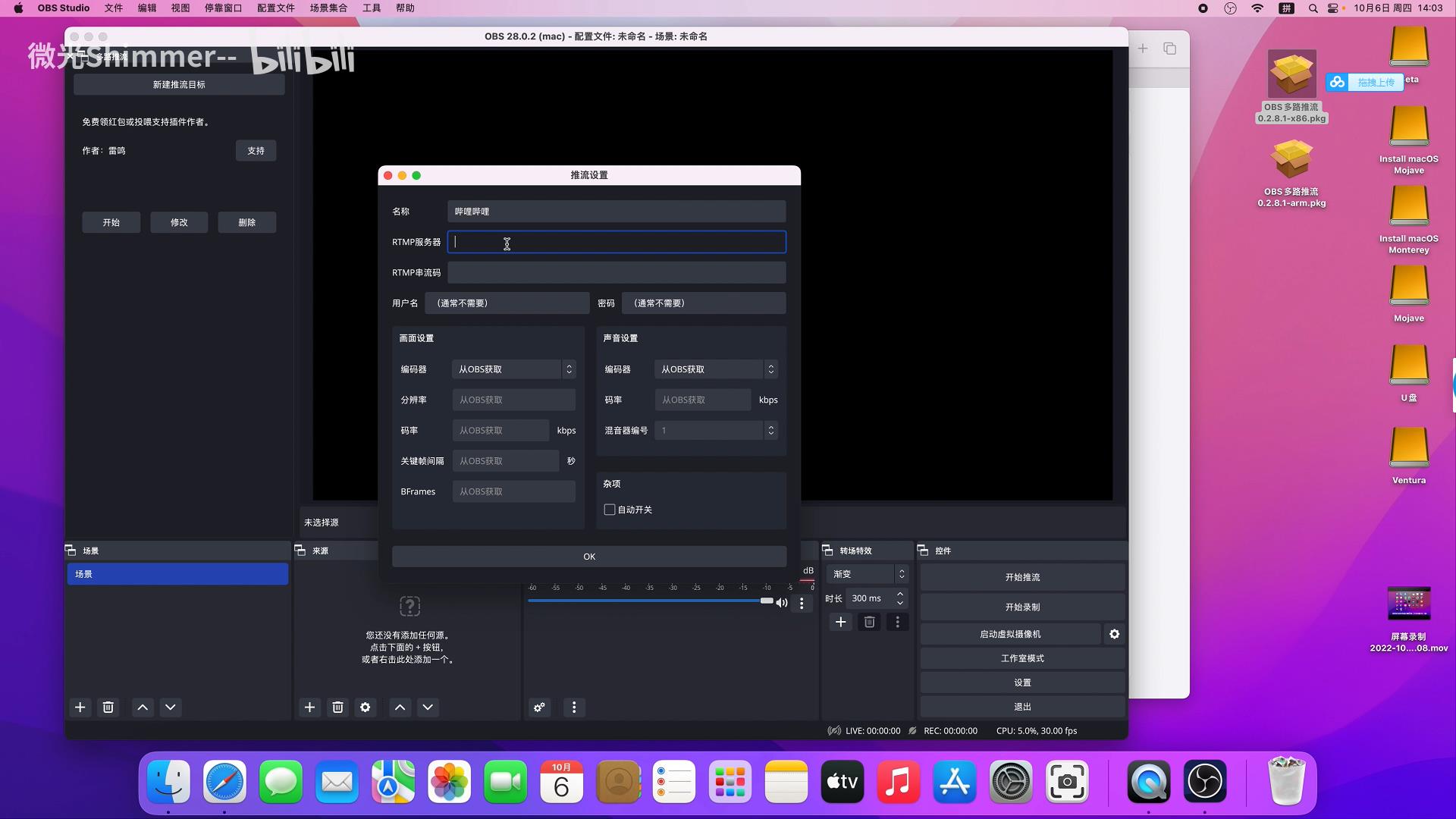Viewport: 1456px width, 819px height.
Task: Enable the 自动开关 checkbox
Action: [x=610, y=510]
